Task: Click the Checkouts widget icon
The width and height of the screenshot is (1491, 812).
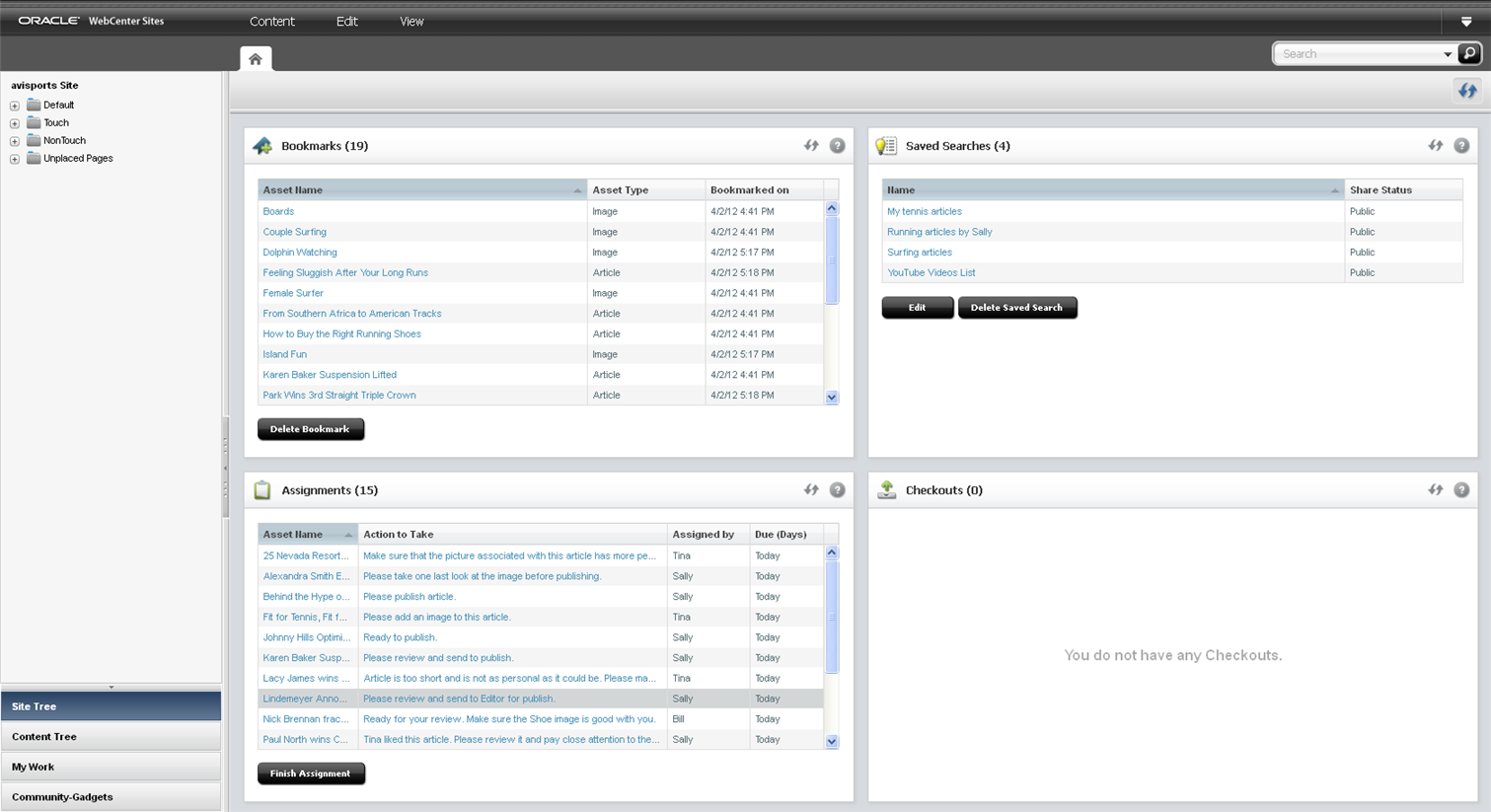Action: [886, 489]
